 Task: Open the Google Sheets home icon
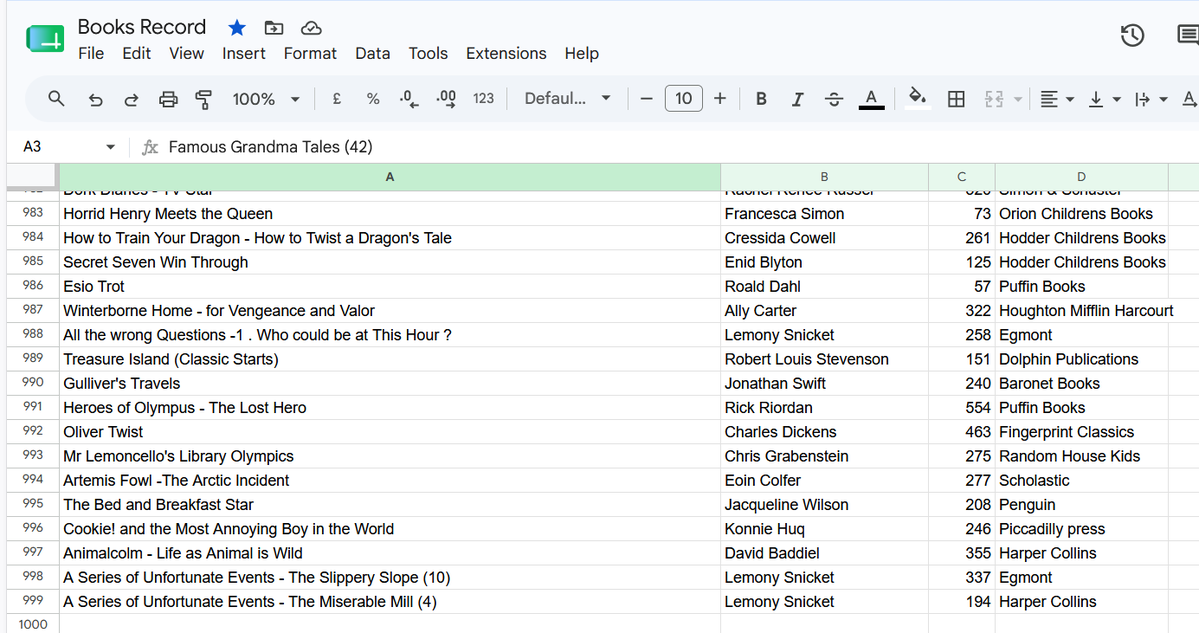pos(45,38)
